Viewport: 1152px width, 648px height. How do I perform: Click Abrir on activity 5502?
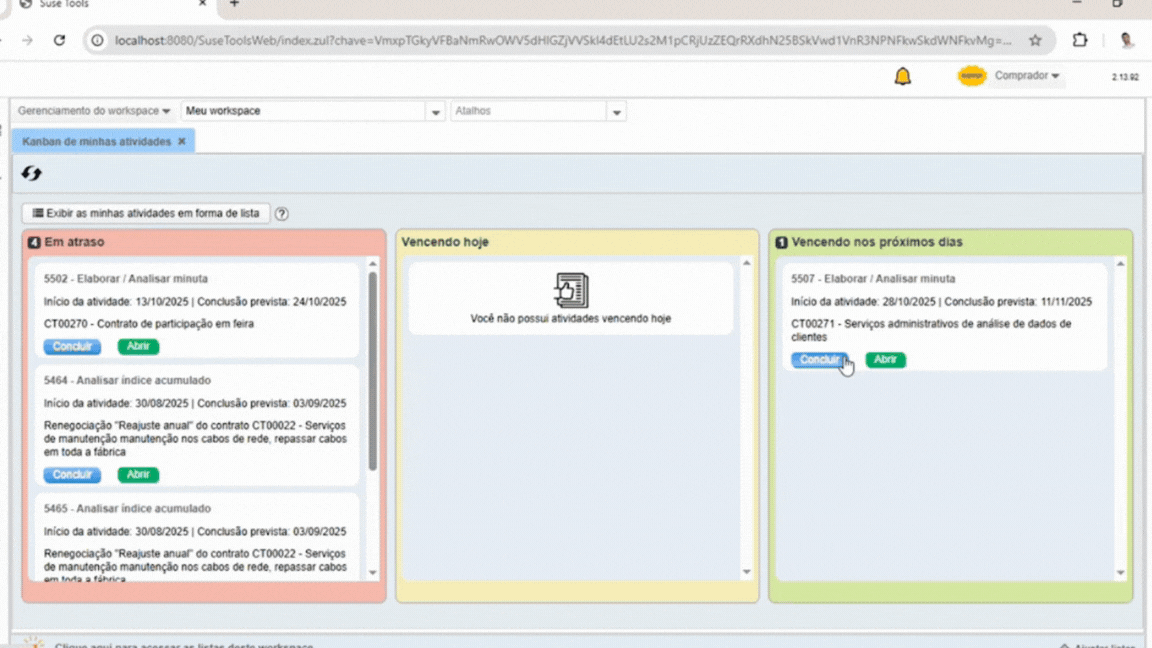click(137, 346)
